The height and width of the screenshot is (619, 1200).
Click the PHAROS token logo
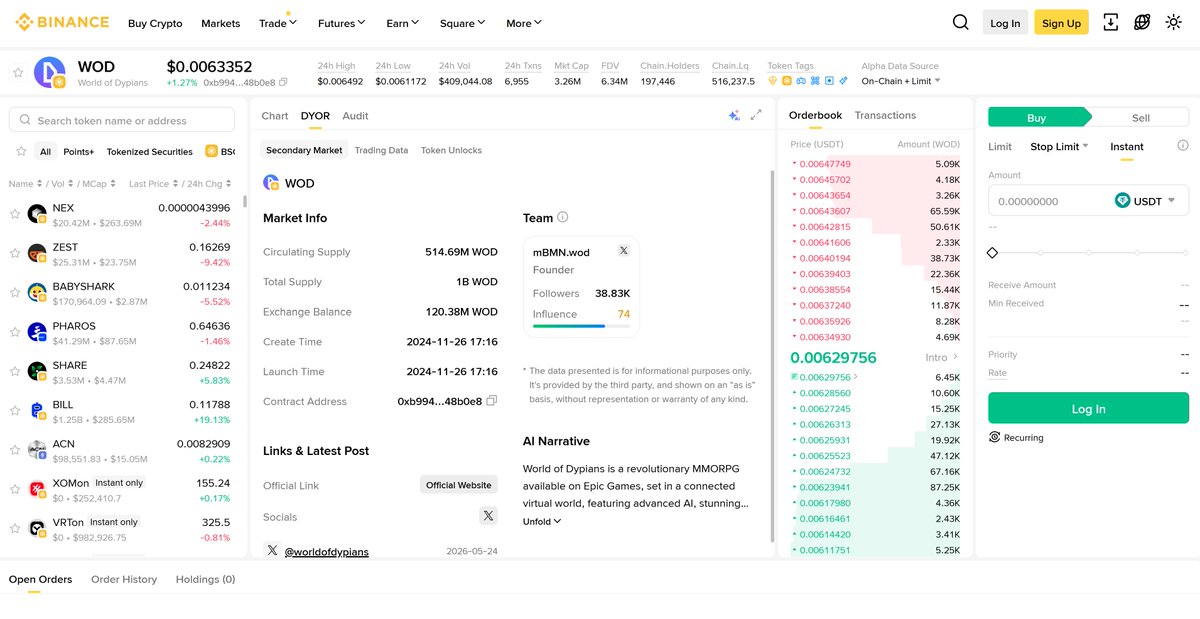(37, 331)
